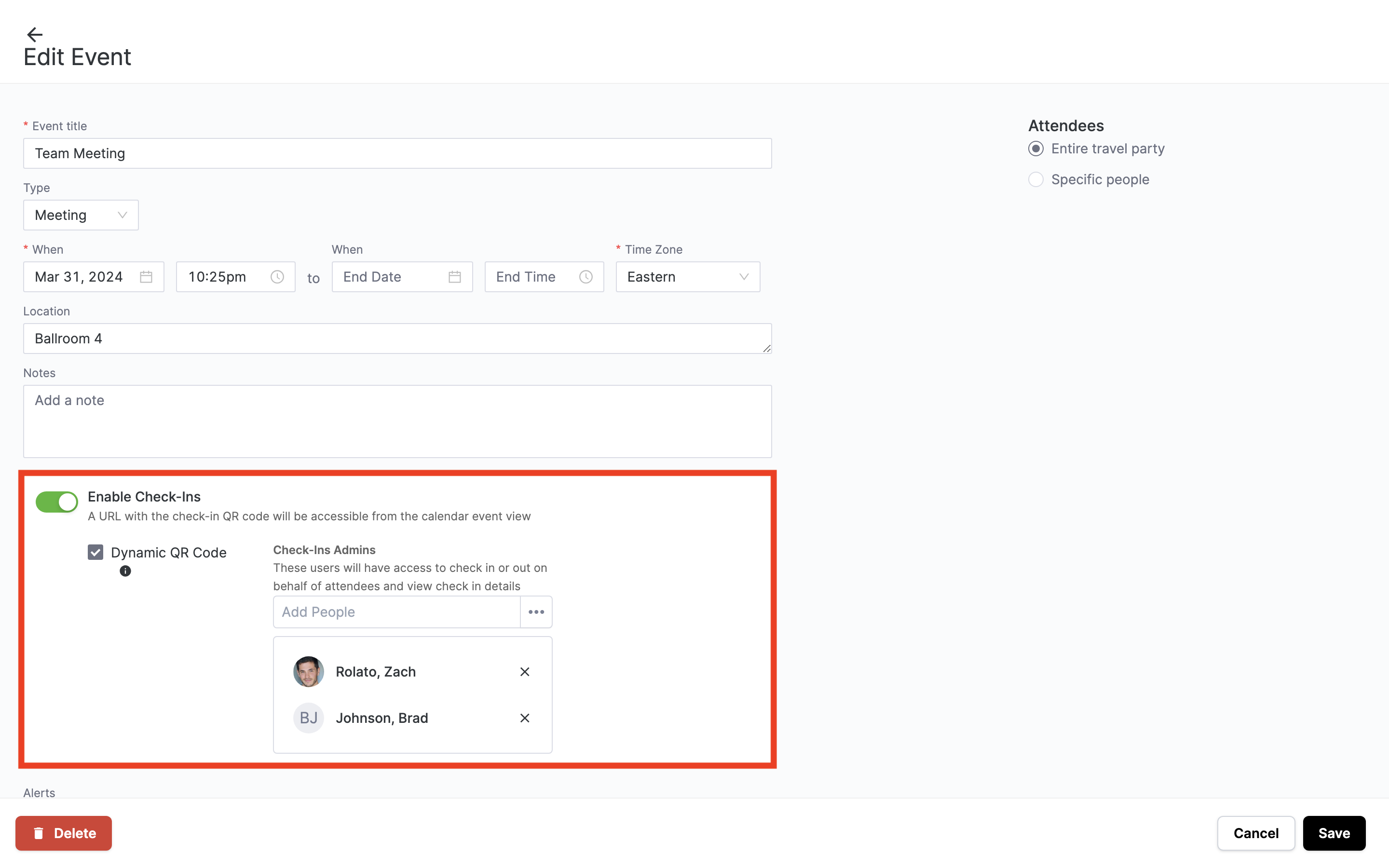Open the Add People more-options ellipsis
This screenshot has width=1389, height=868.
pyautogui.click(x=536, y=612)
